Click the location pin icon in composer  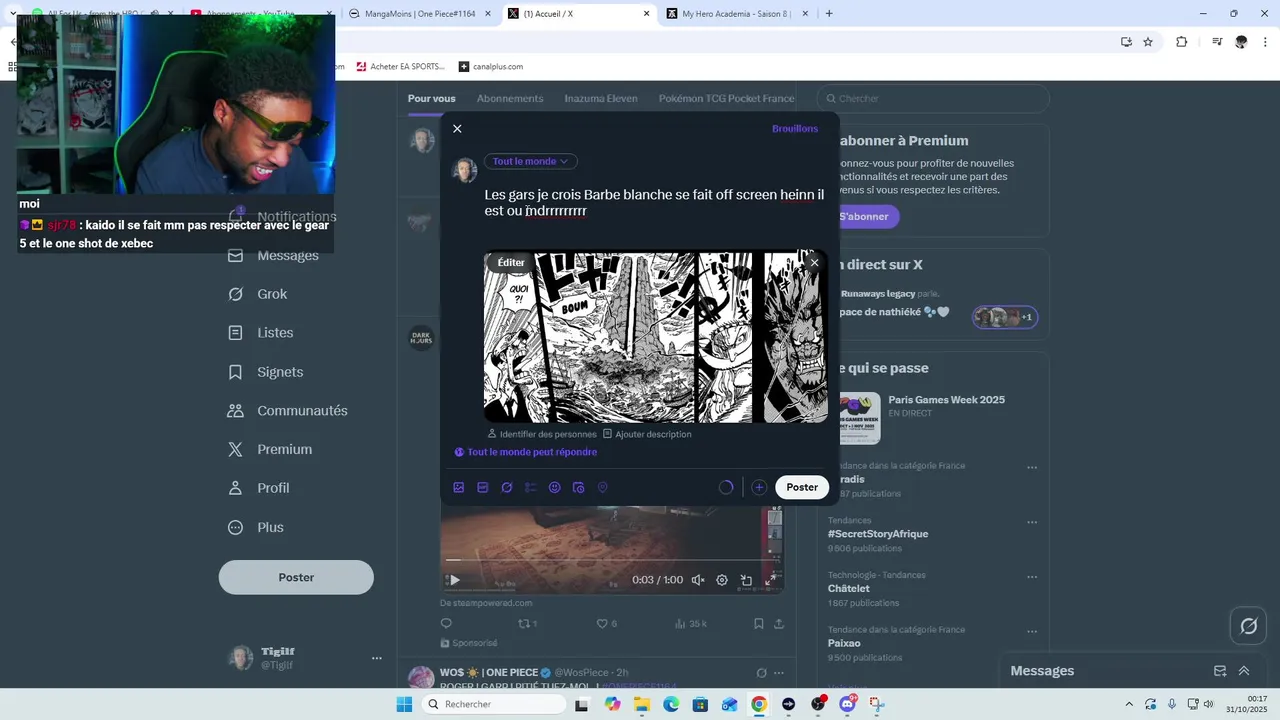[x=602, y=488]
